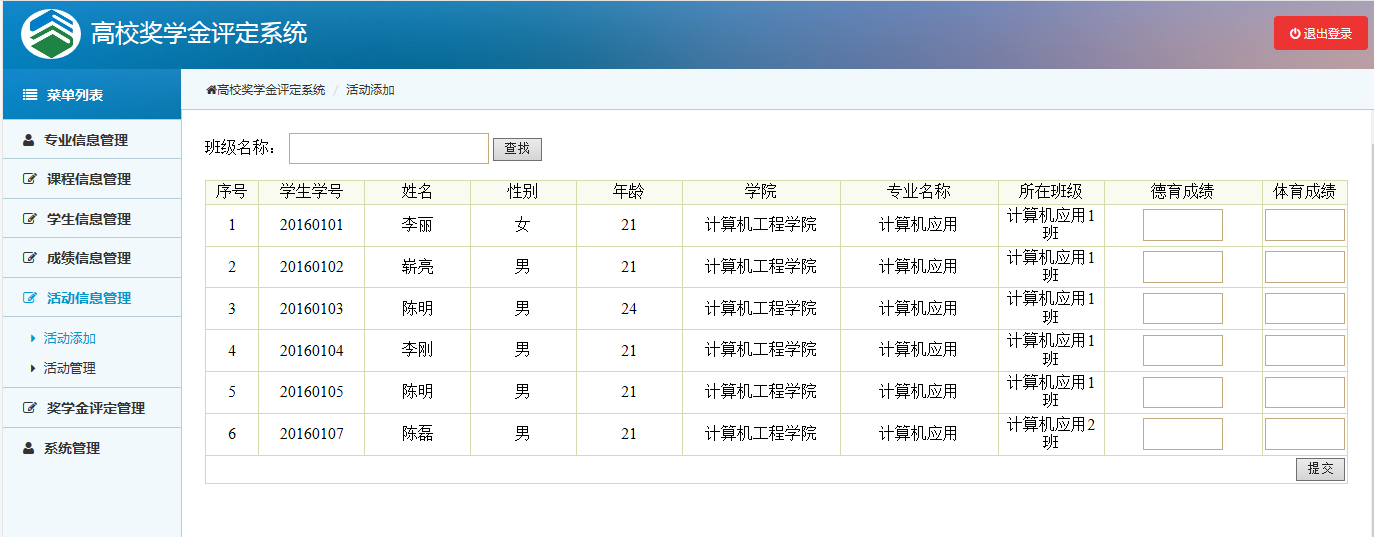This screenshot has height=537, width=1374.
Task: Click the 高校奖学金评定系统 header title
Action: (199, 33)
